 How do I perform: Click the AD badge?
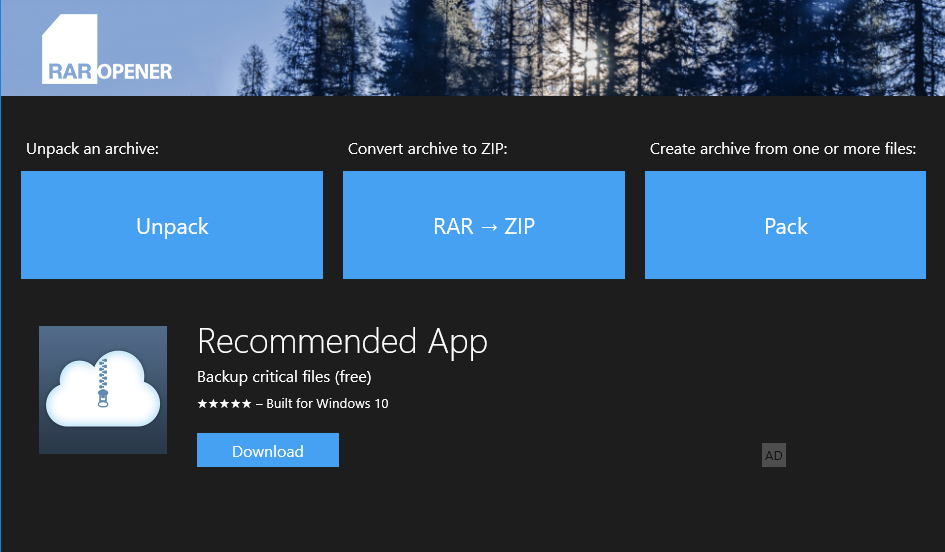[773, 456]
